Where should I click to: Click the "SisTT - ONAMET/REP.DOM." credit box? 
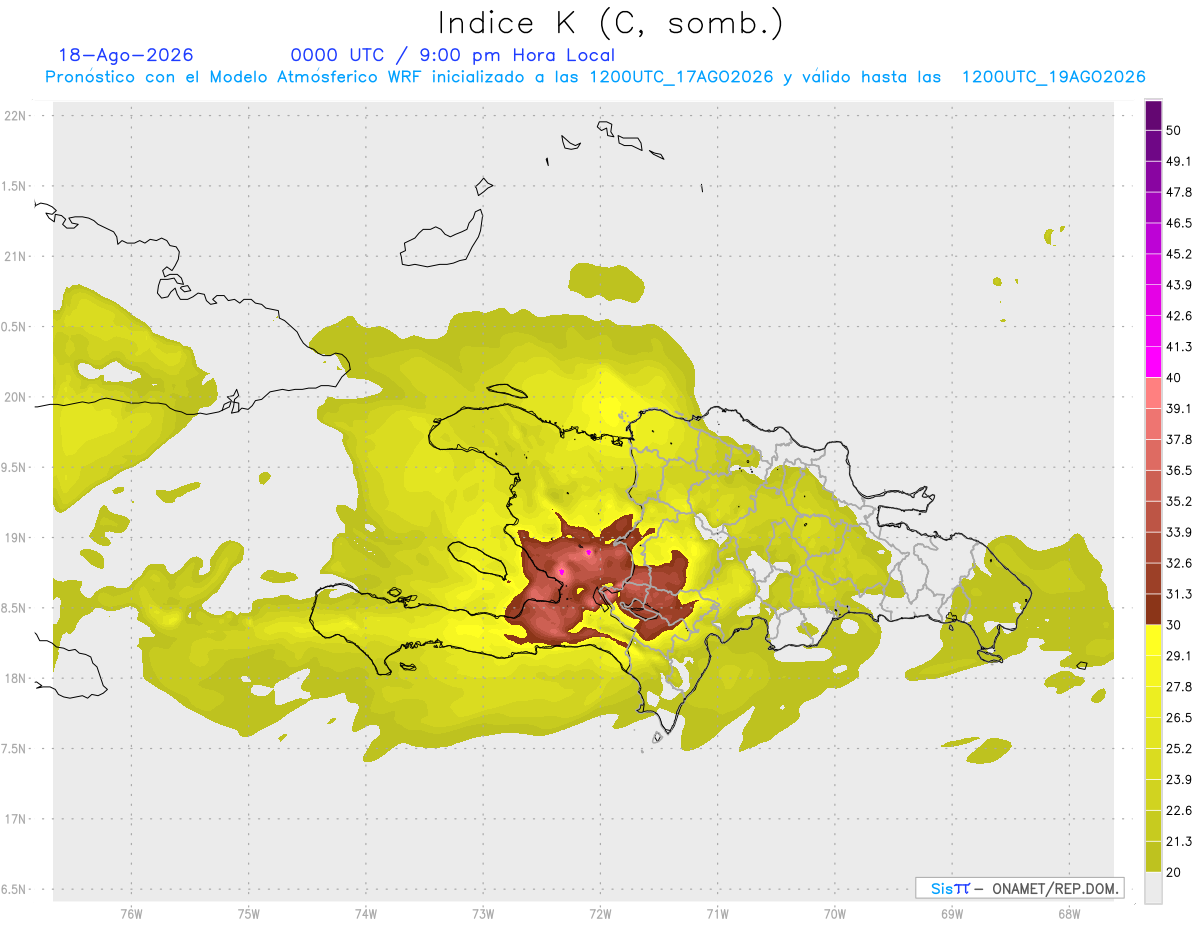[x=1019, y=888]
